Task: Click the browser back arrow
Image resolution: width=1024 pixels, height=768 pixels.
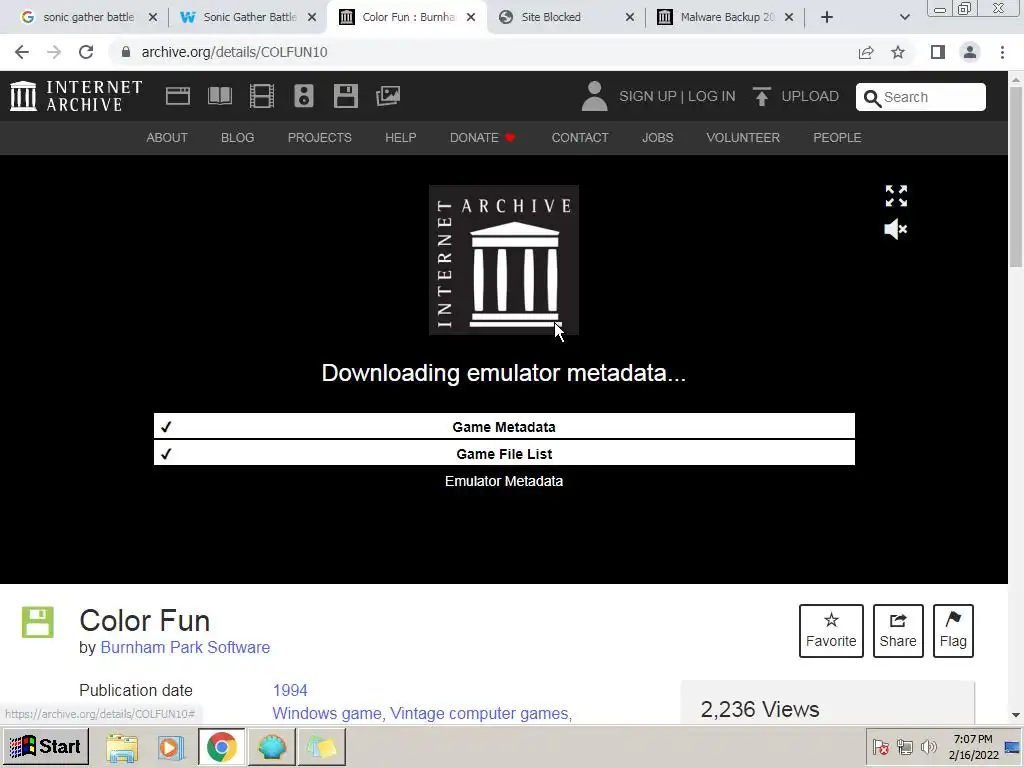Action: click(22, 52)
